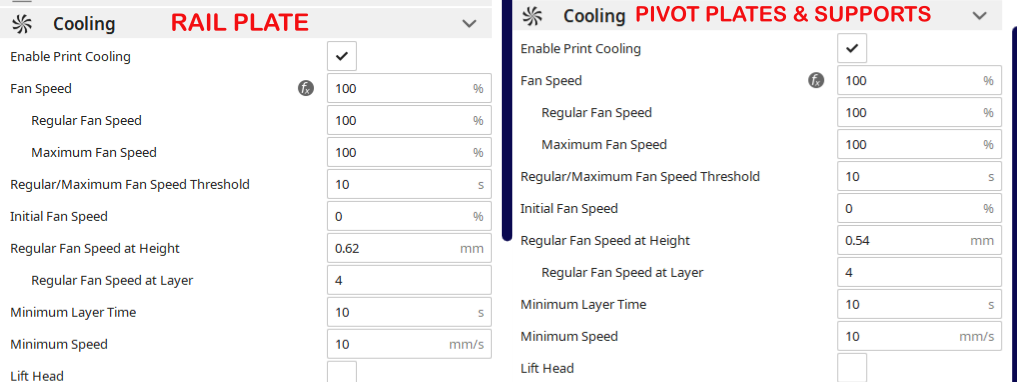This screenshot has width=1017, height=382.
Task: Click the left Initial Fan Speed field
Action: click(409, 217)
